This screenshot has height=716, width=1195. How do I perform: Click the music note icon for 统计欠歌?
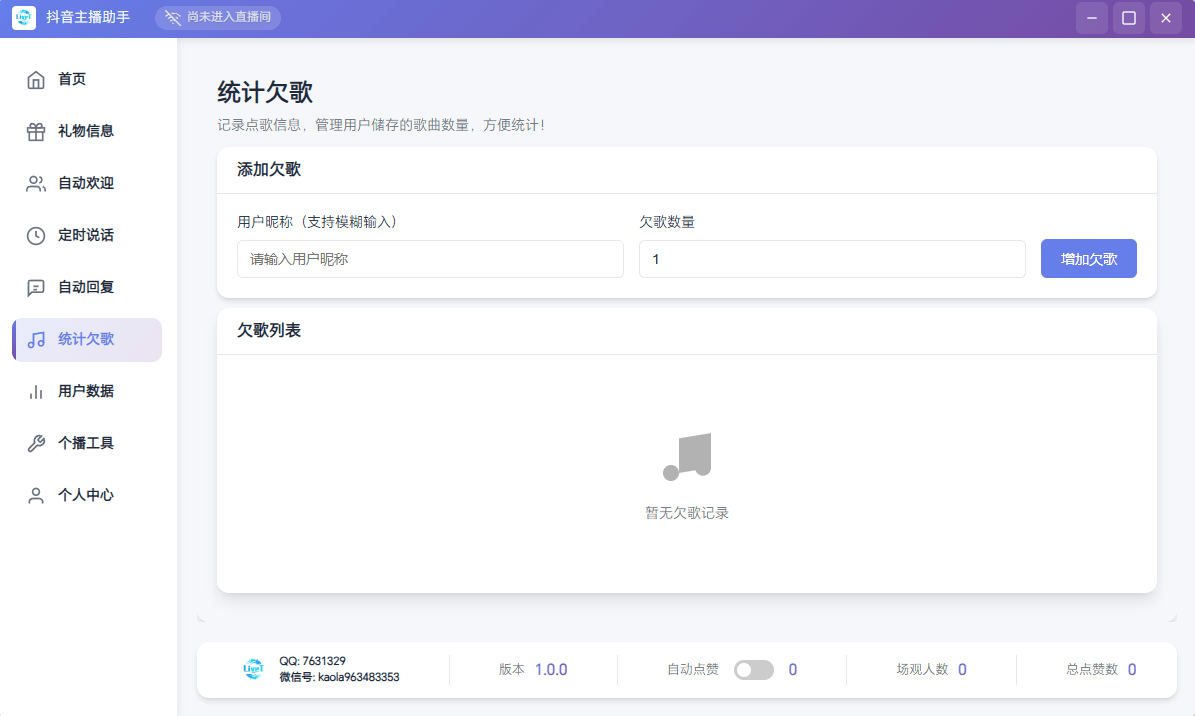pyautogui.click(x=36, y=339)
